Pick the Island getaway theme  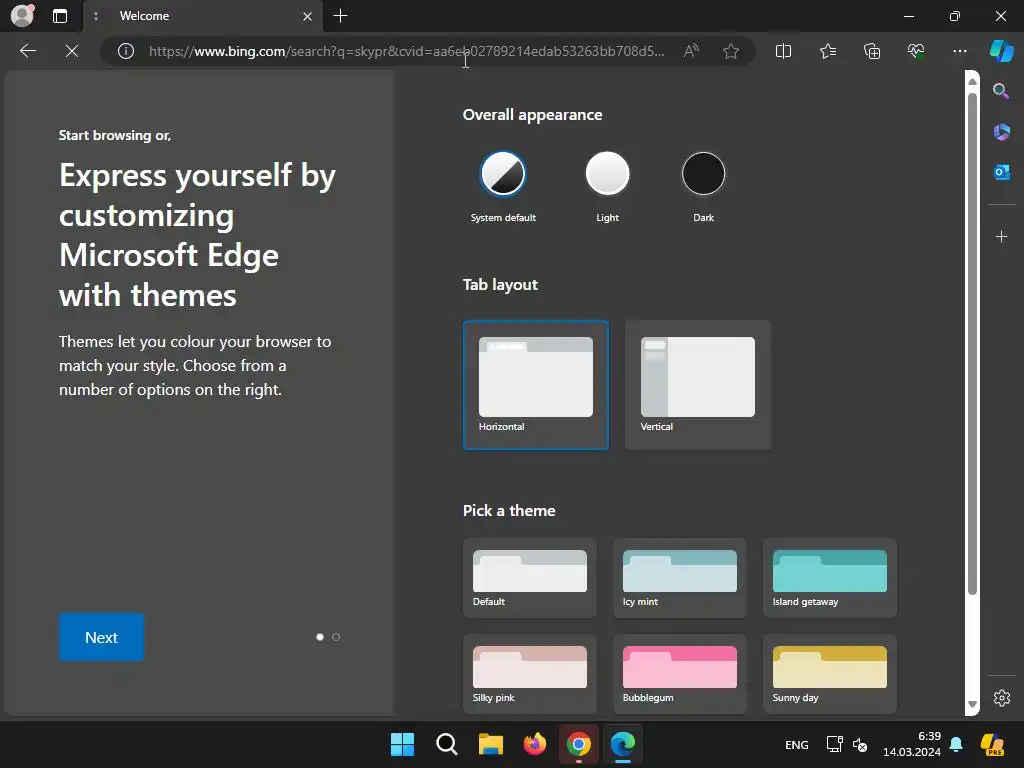tap(829, 578)
